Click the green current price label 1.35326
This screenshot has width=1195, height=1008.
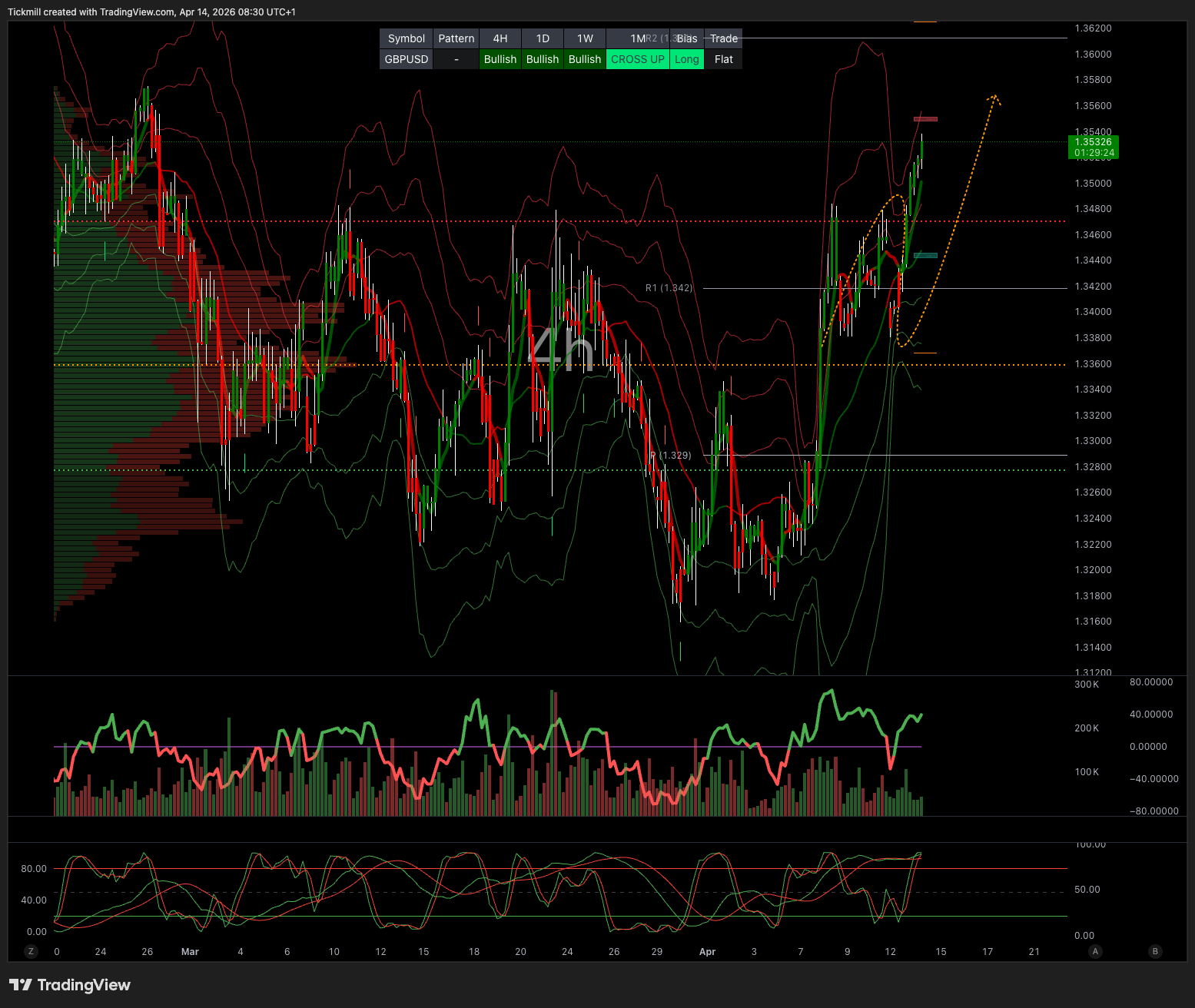pos(1094,147)
